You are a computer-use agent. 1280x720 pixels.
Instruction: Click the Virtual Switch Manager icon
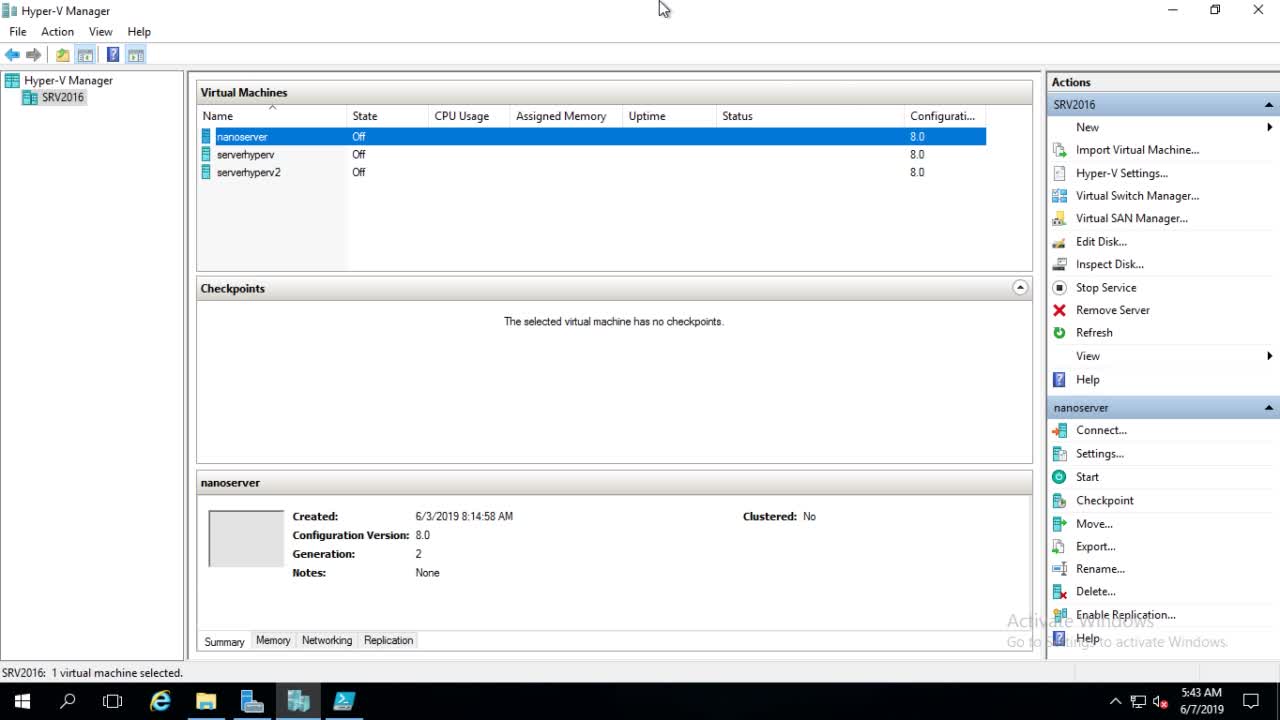point(1059,196)
